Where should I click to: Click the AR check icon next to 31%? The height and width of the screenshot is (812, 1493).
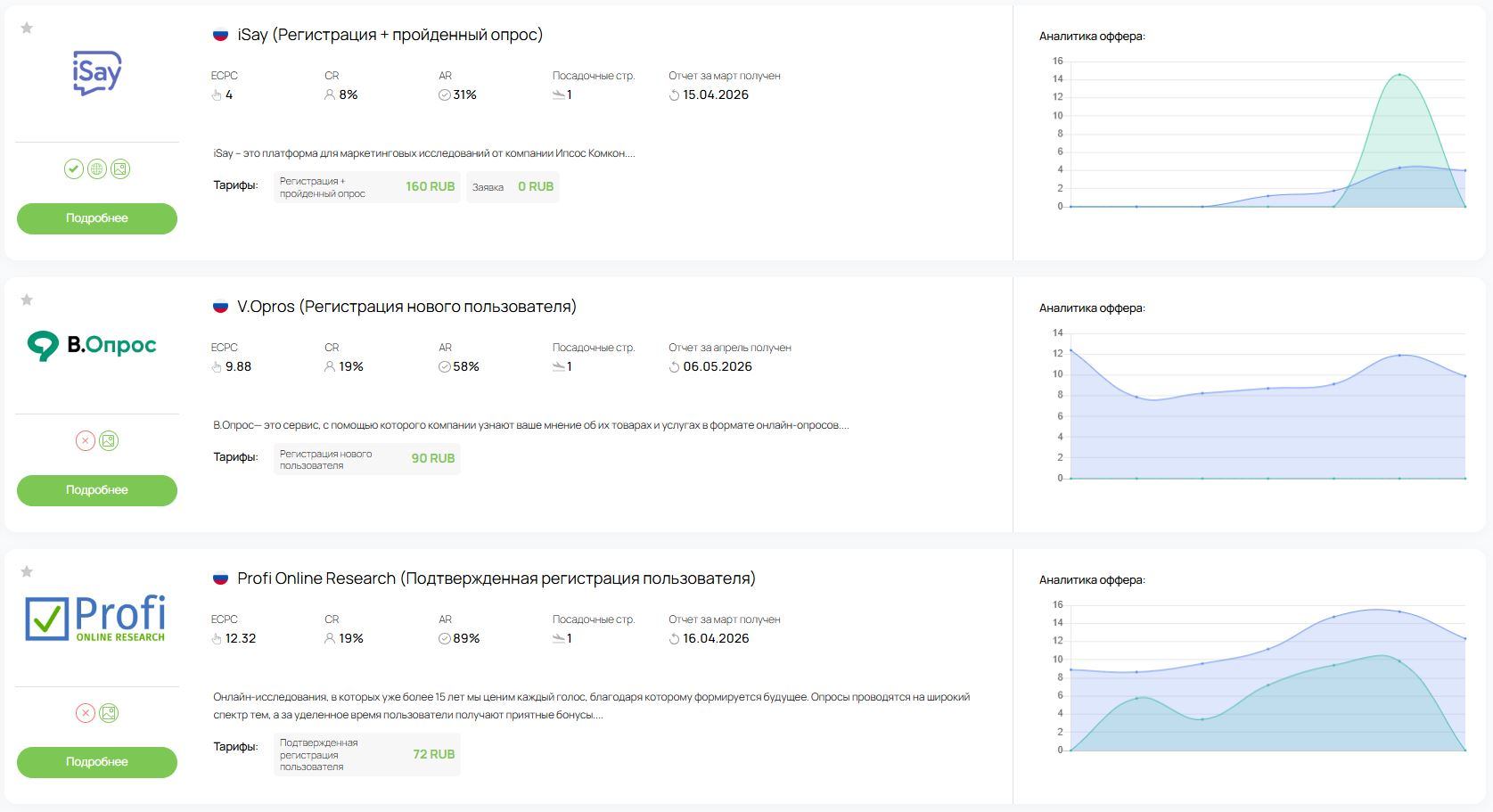(445, 95)
